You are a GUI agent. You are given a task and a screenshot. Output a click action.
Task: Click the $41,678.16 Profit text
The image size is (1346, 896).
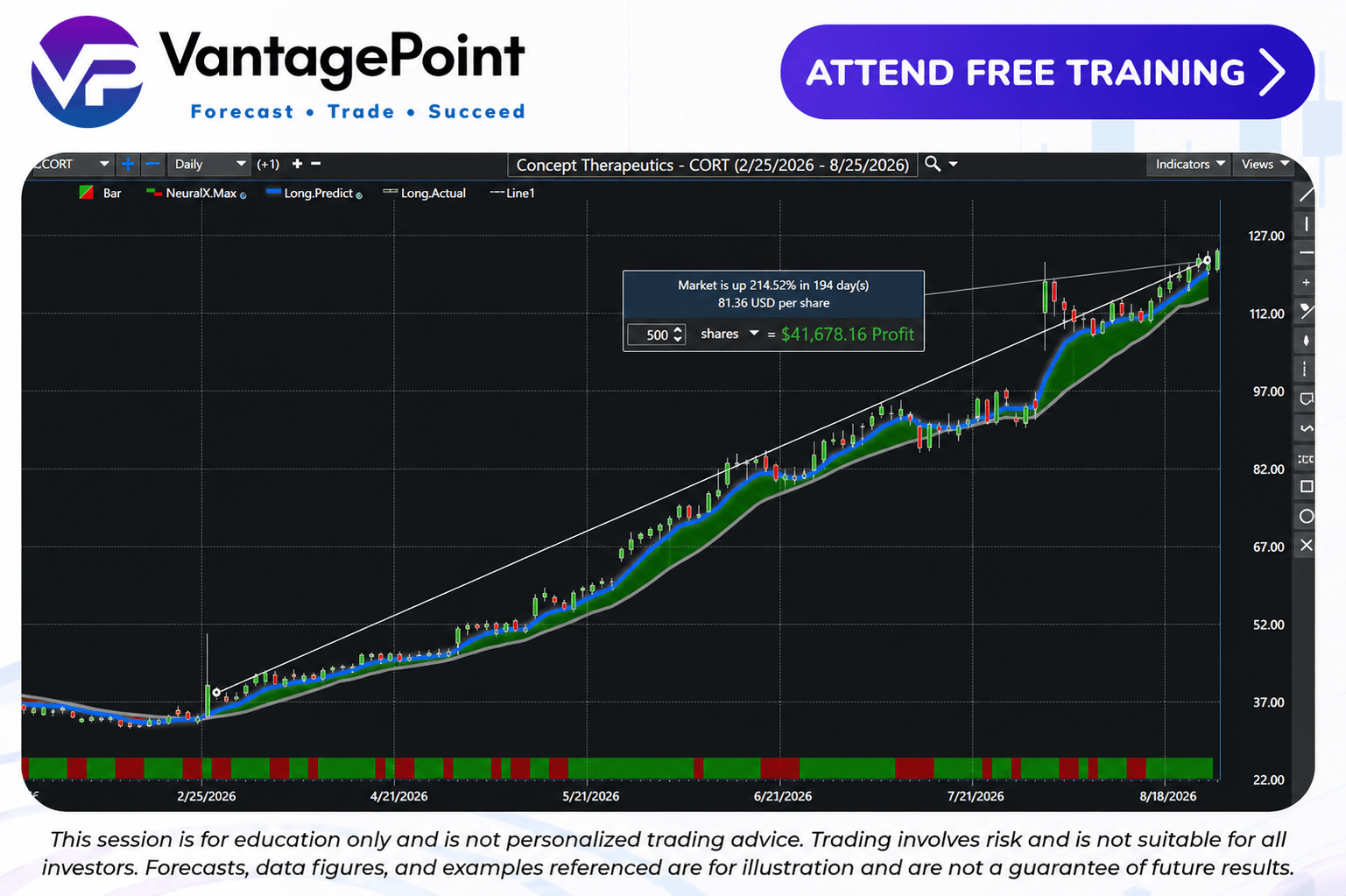point(847,334)
